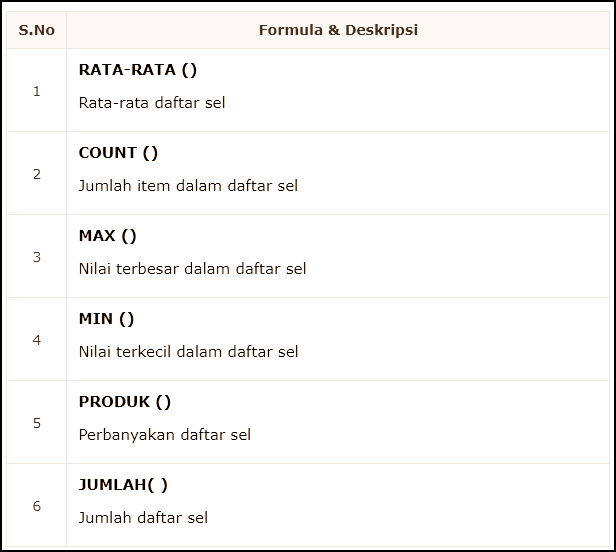This screenshot has height=552, width=616.
Task: Click serial number 2 cell
Action: [x=37, y=174]
